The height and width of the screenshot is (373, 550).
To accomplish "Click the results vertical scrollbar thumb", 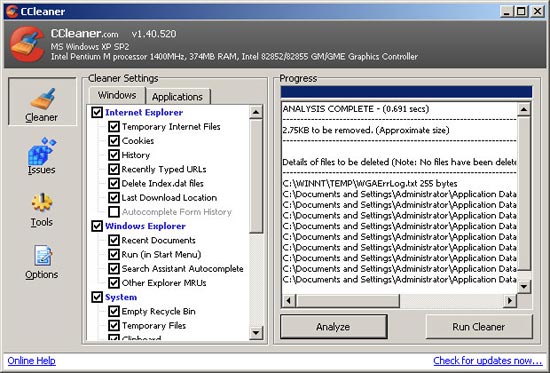I will tap(524, 193).
